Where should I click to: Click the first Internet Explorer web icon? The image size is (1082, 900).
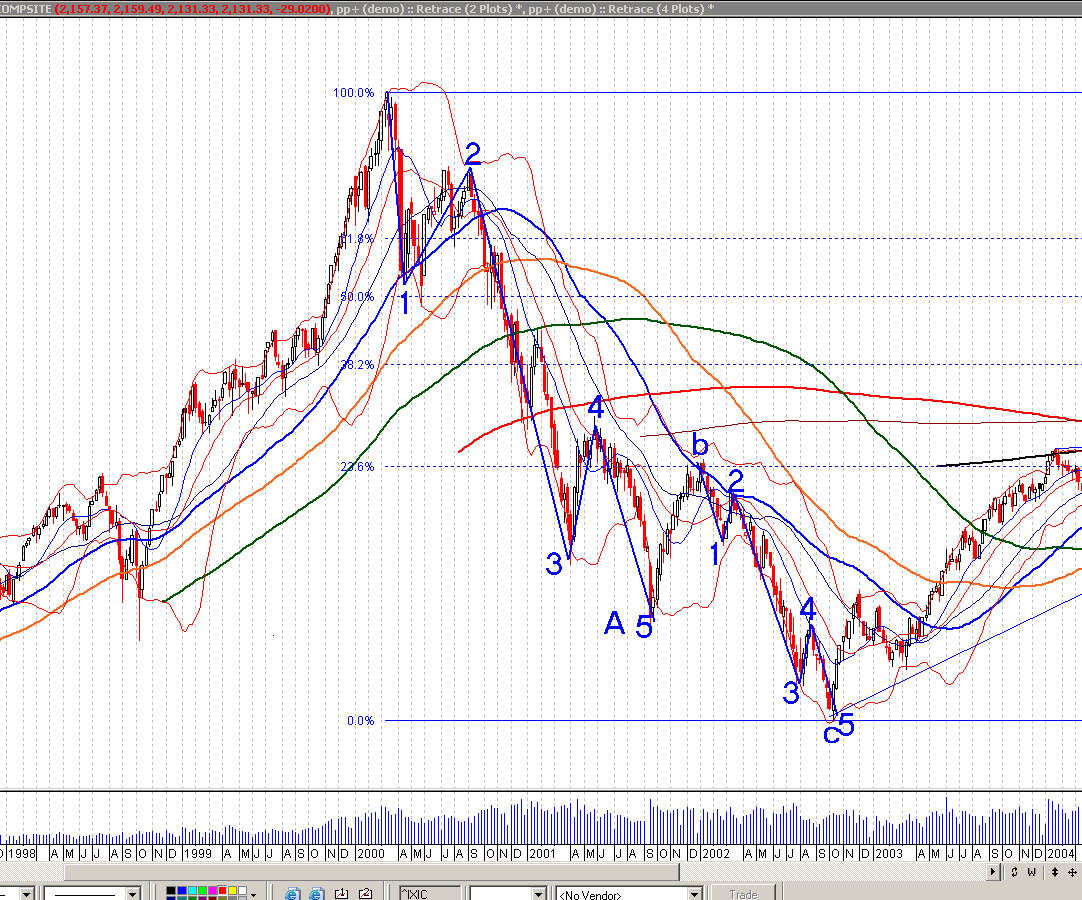coord(292,894)
